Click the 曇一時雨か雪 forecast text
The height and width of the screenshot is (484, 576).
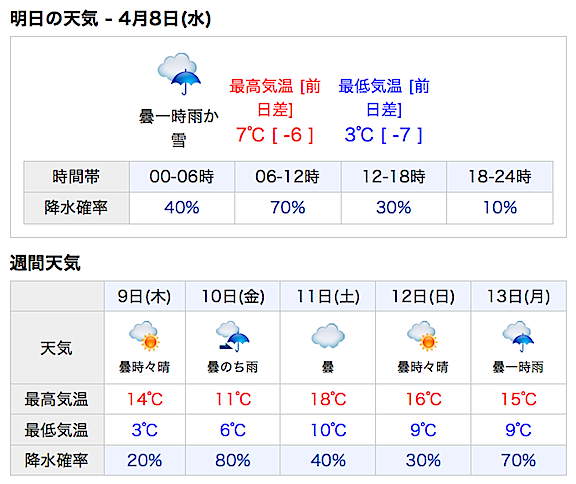click(179, 128)
